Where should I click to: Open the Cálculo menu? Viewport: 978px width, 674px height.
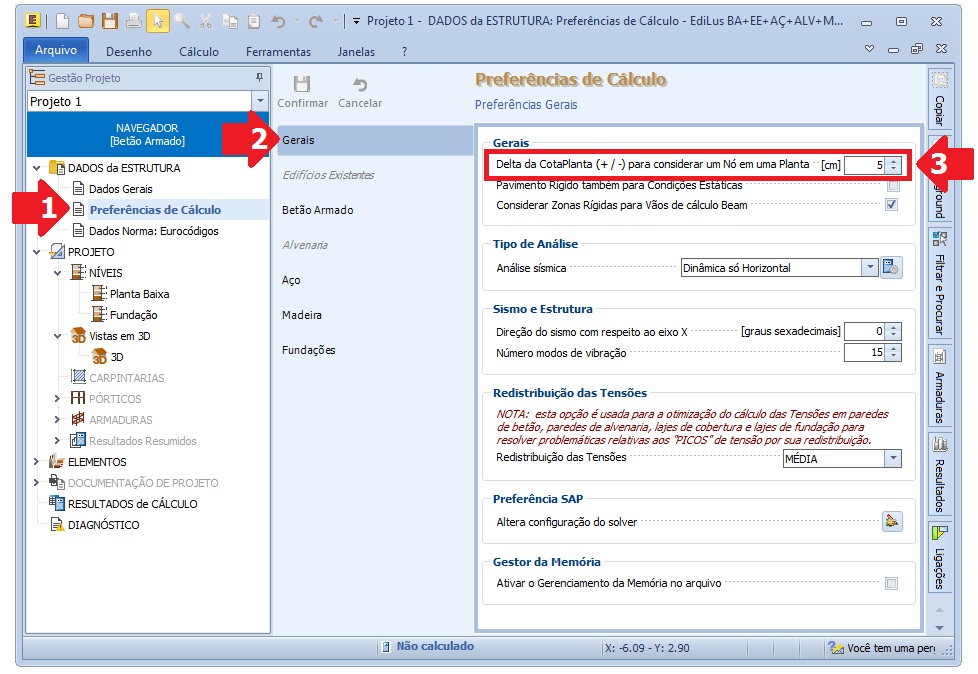(x=199, y=52)
